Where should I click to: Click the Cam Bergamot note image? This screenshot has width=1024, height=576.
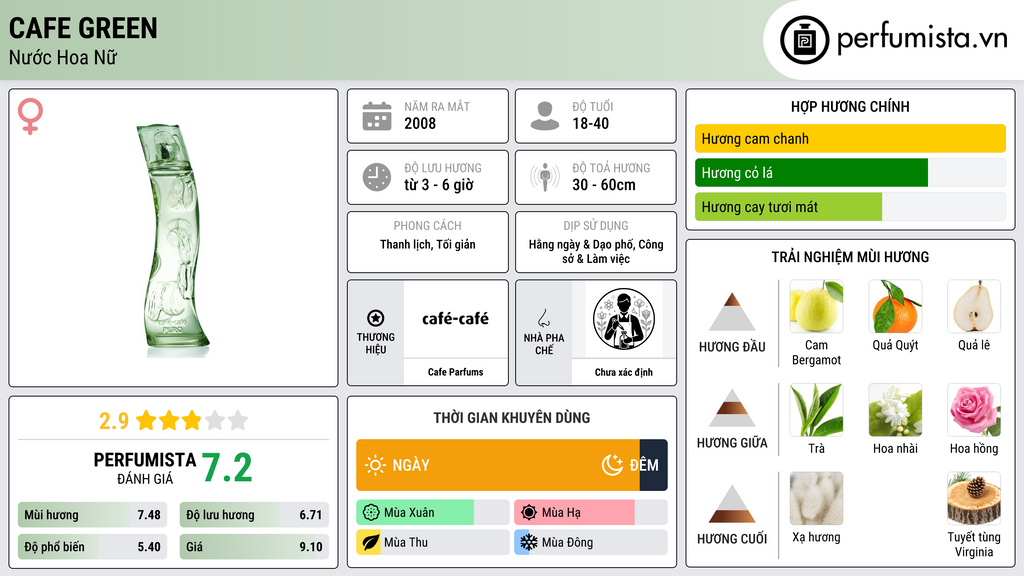click(x=816, y=306)
